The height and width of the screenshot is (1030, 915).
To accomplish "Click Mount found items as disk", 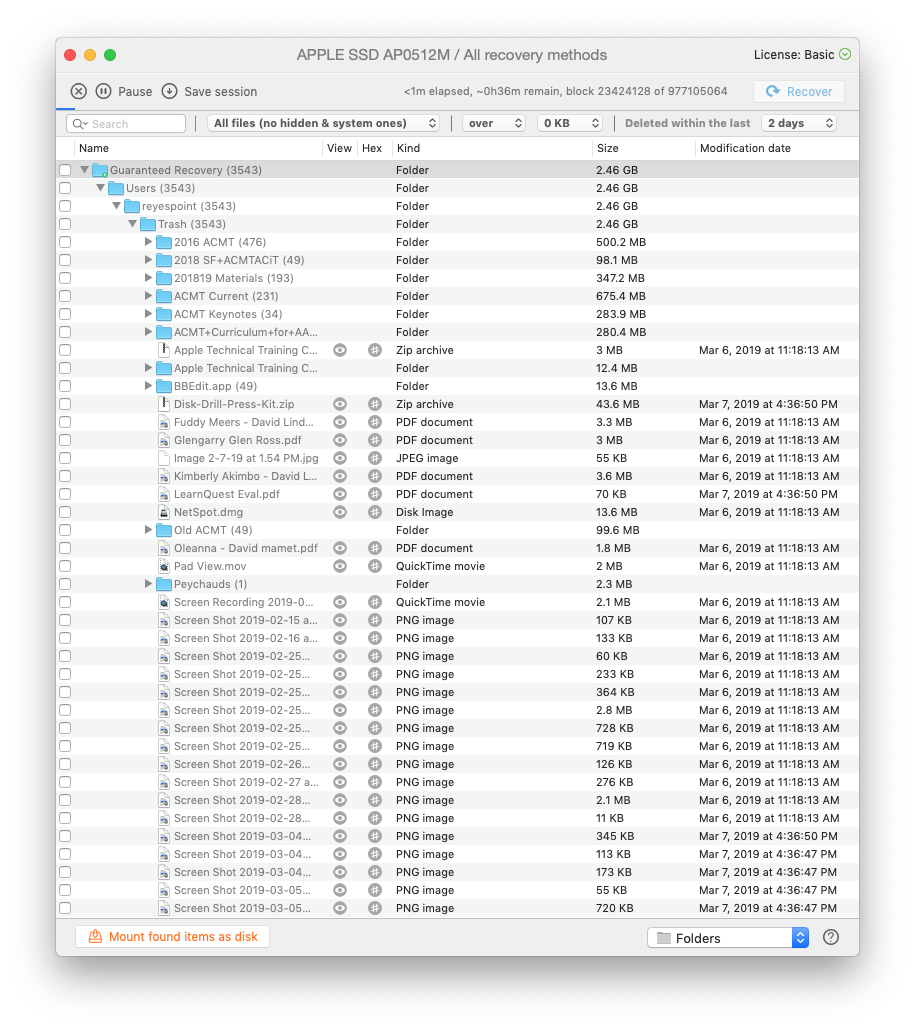I will point(172,938).
